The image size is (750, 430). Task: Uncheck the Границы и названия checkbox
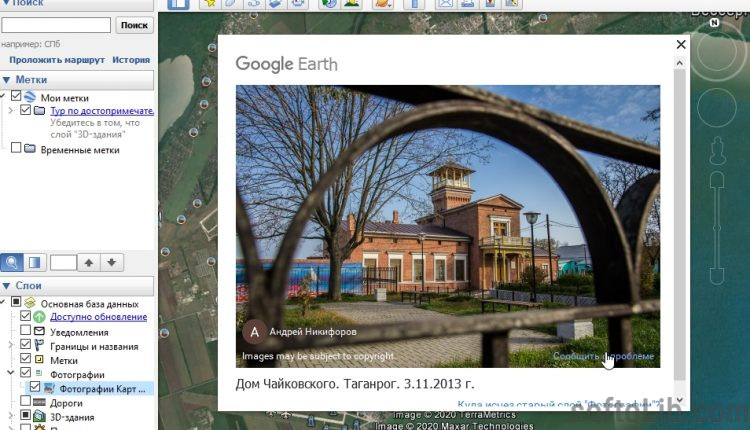[25, 344]
